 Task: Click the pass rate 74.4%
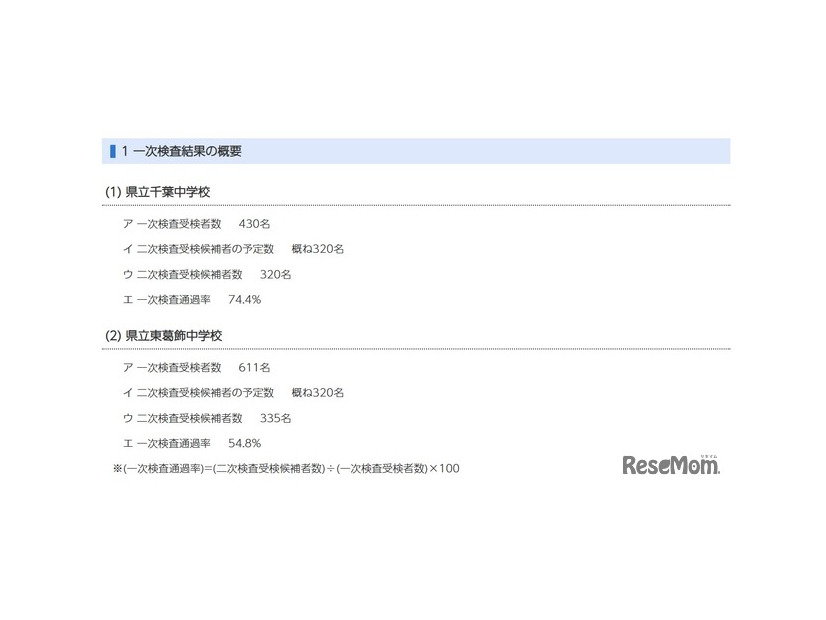click(x=246, y=299)
